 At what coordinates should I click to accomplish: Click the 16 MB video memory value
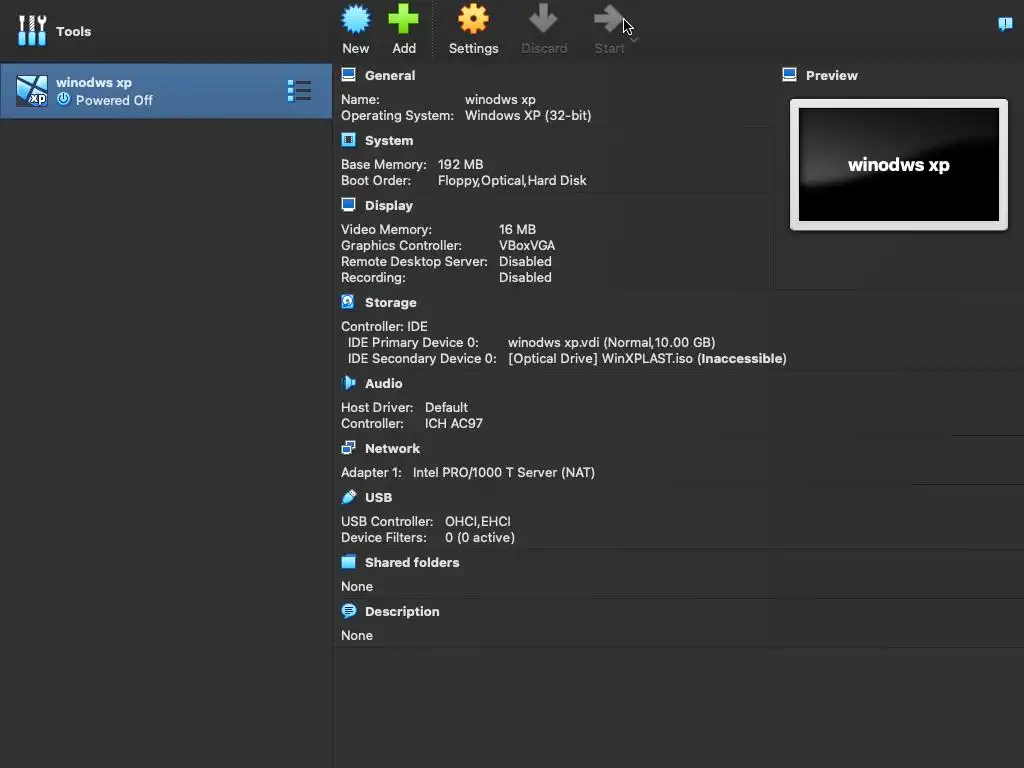[517, 229]
